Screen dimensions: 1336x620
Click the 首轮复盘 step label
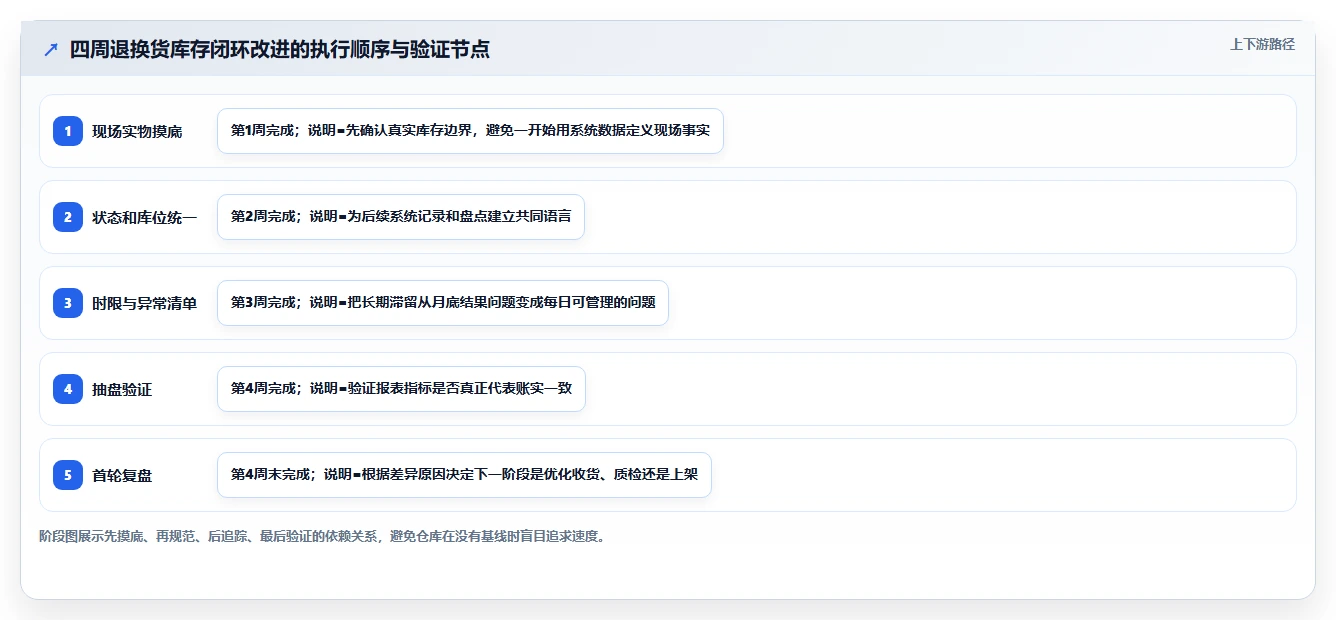(x=122, y=475)
